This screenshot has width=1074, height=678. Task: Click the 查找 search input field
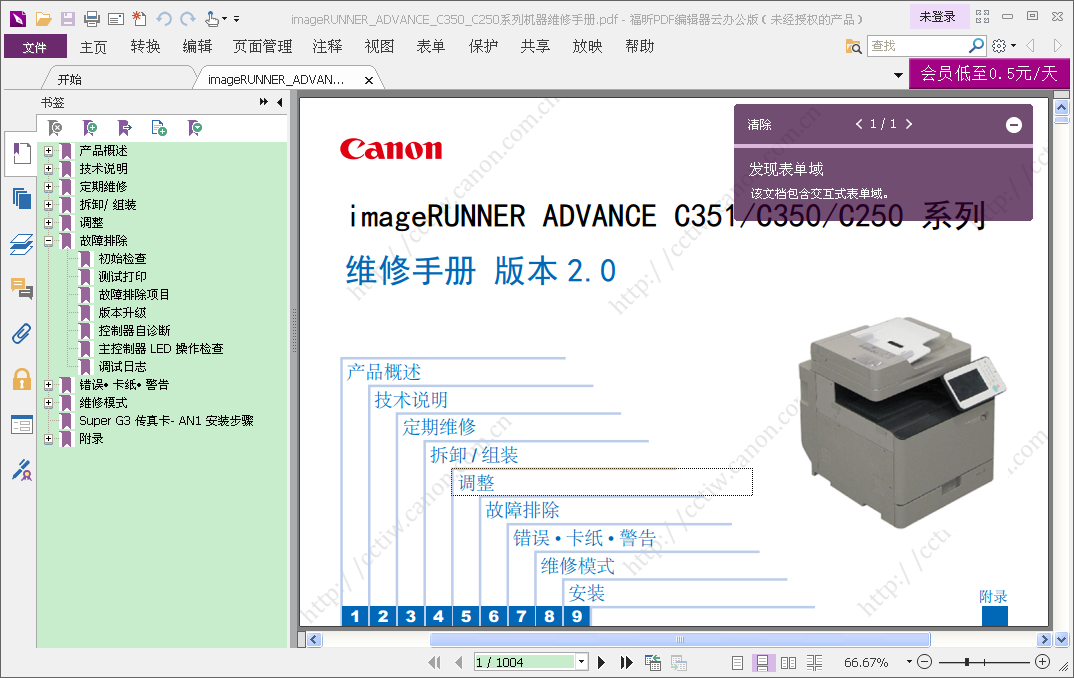coord(916,45)
